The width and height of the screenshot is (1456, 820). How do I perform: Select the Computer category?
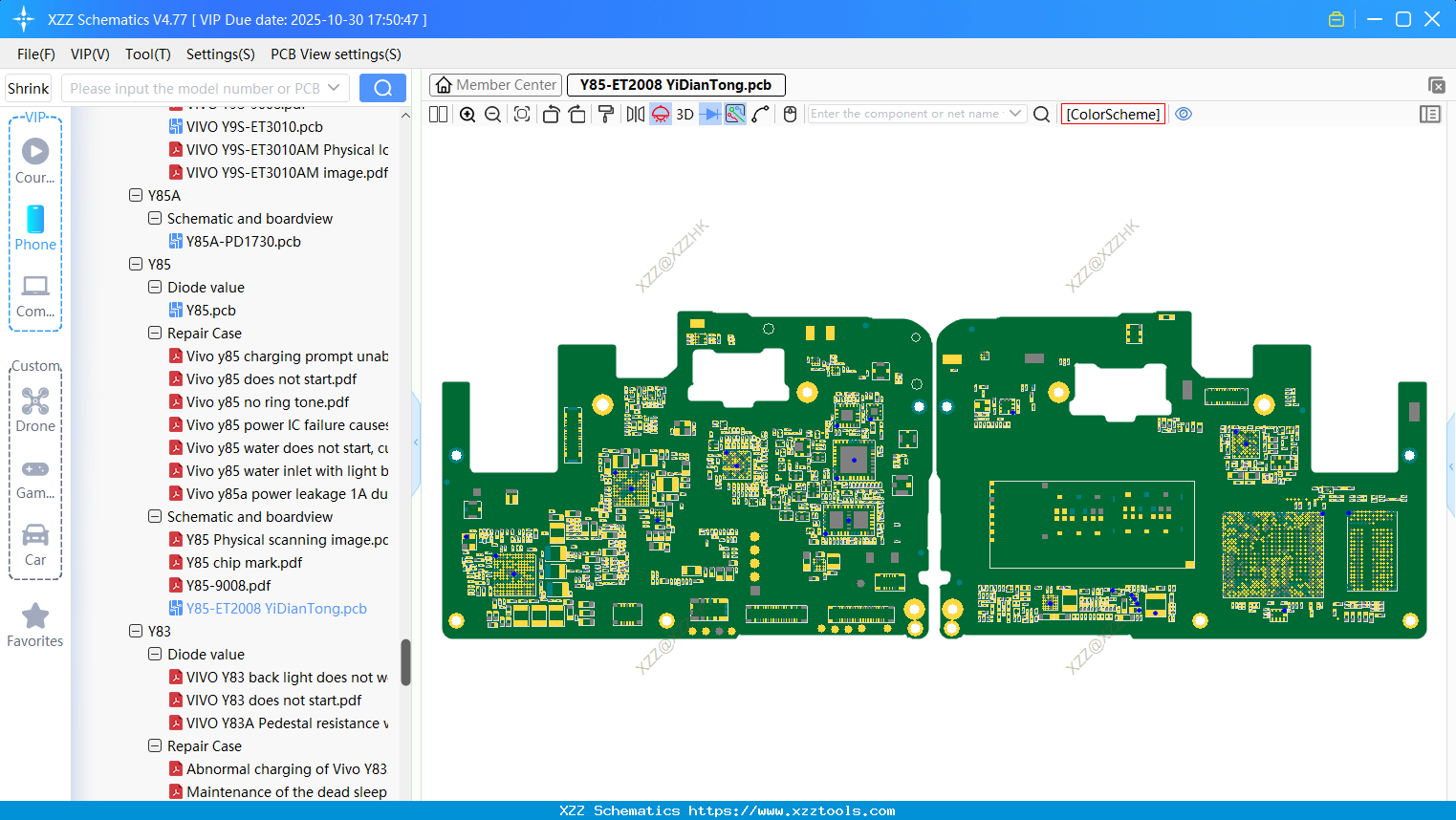pos(35,296)
